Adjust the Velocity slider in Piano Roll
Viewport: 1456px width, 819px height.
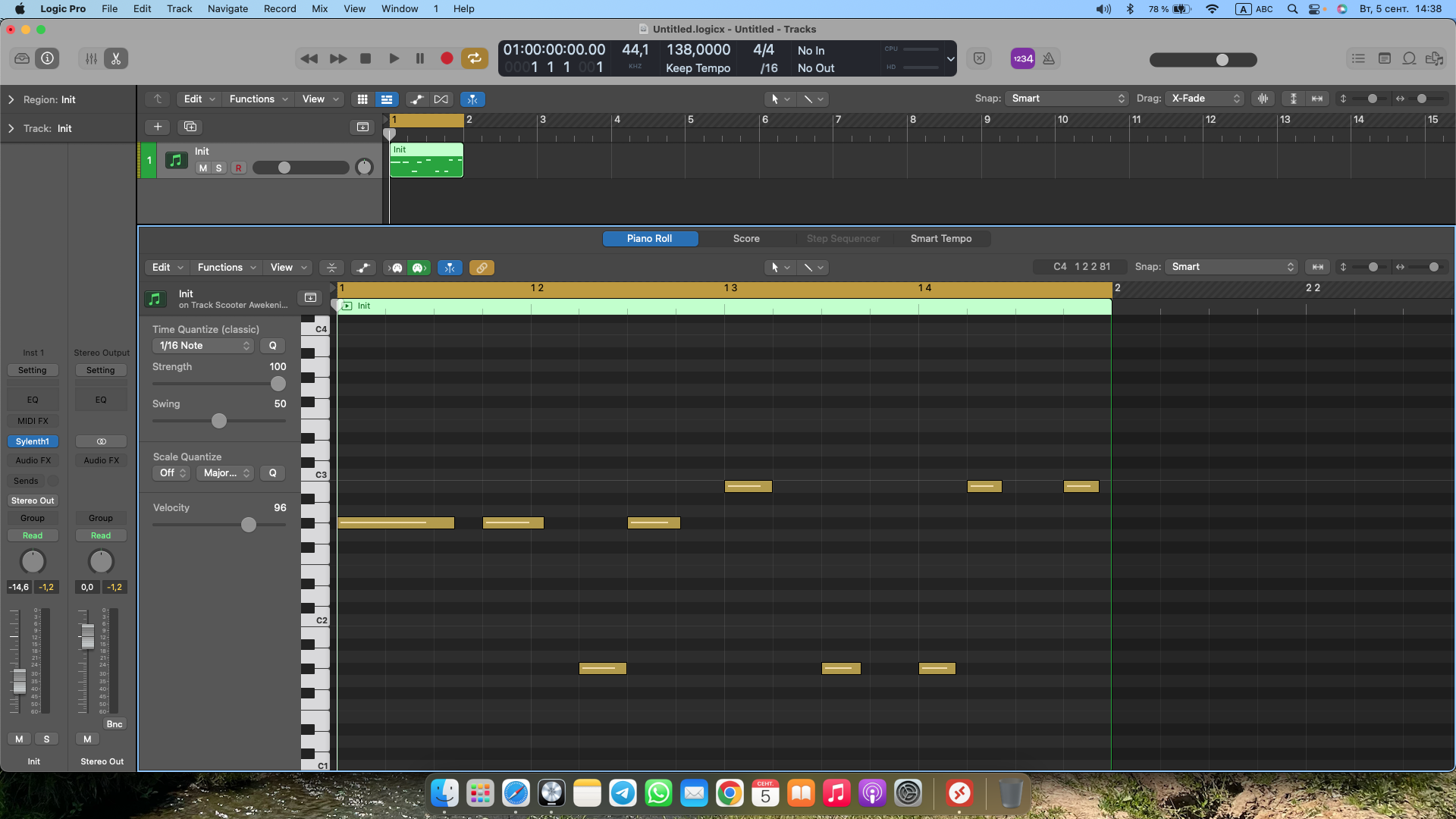pyautogui.click(x=249, y=525)
